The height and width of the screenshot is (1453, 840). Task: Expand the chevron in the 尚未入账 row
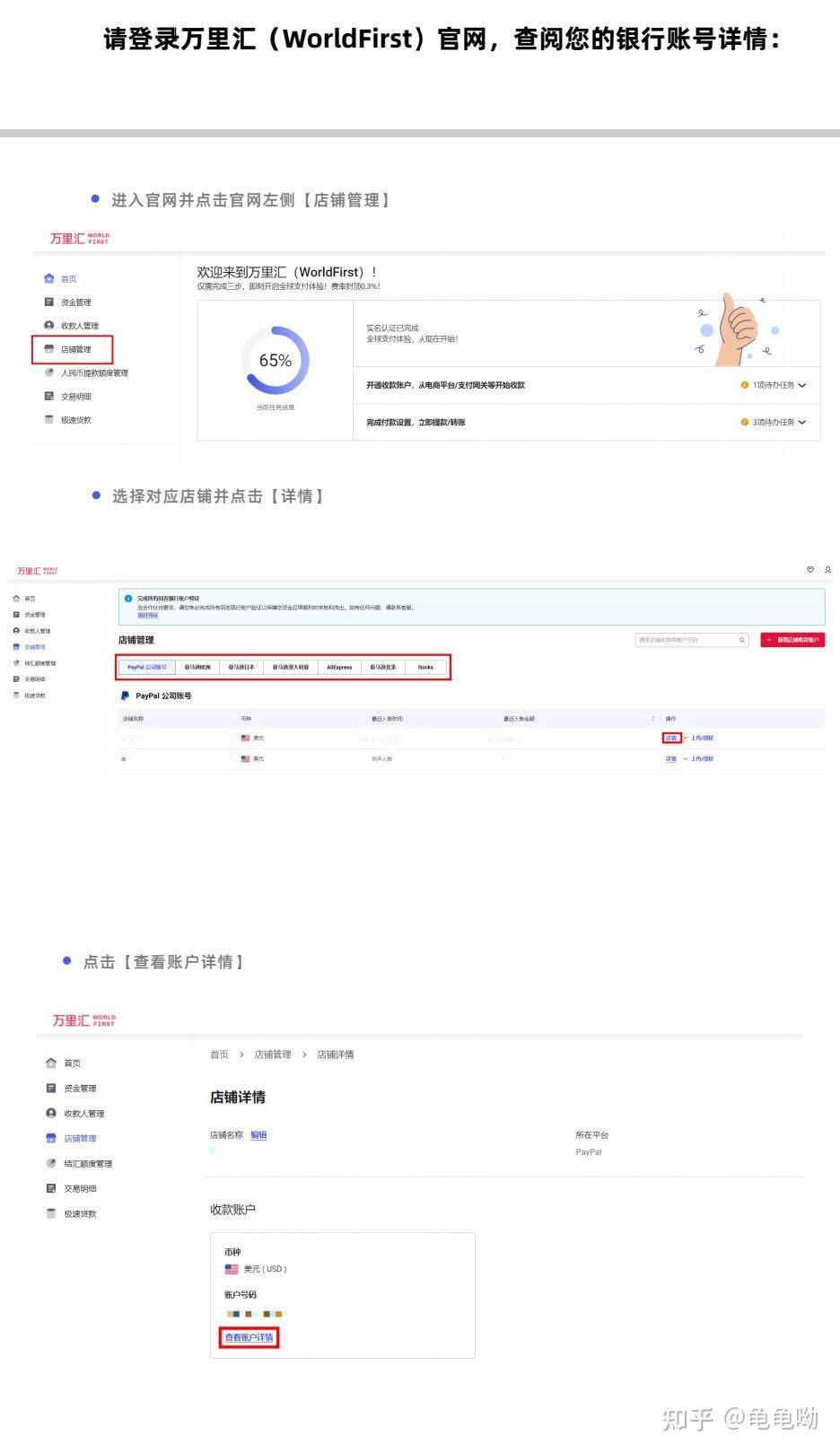[x=686, y=759]
